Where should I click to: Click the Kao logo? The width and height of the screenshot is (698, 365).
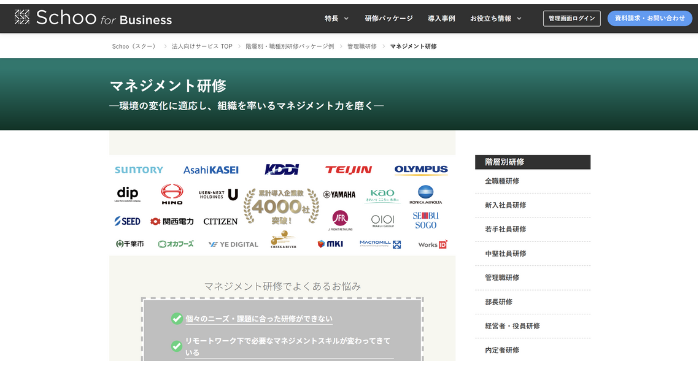382,195
